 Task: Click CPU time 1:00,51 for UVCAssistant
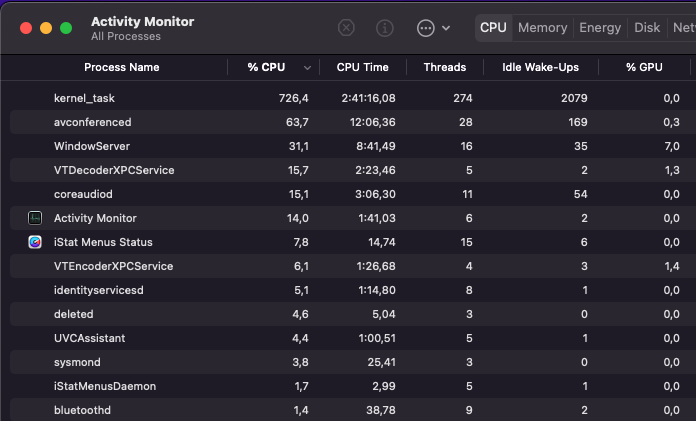[377, 338]
